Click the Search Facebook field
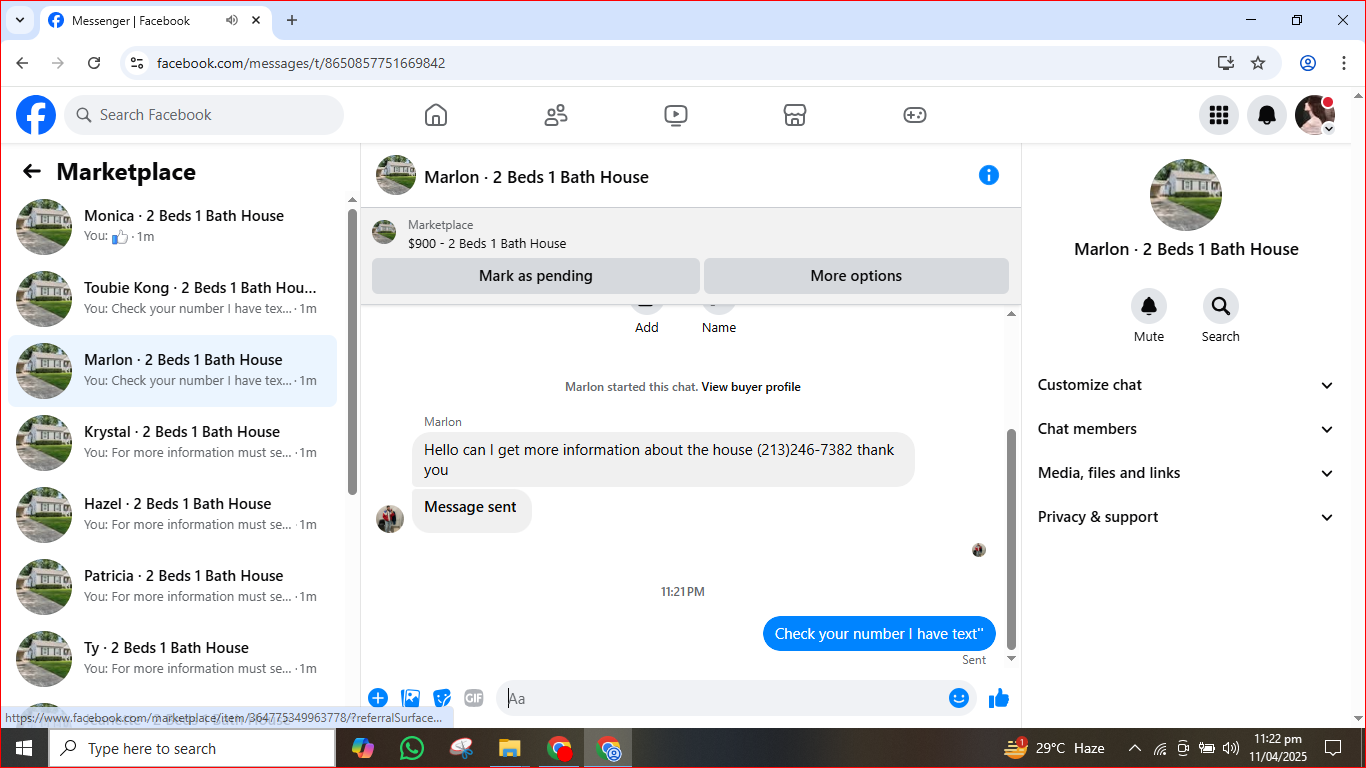Viewport: 1366px width, 768px height. pyautogui.click(x=204, y=115)
